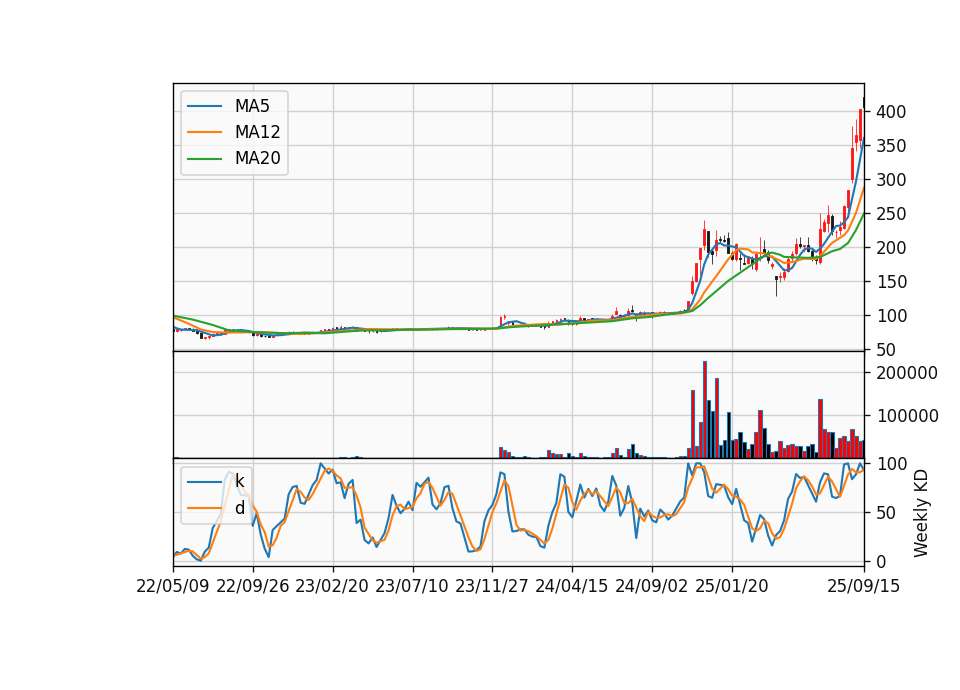This screenshot has width=960, height=690.
Task: Click the 350 price axis label
Action: click(891, 146)
